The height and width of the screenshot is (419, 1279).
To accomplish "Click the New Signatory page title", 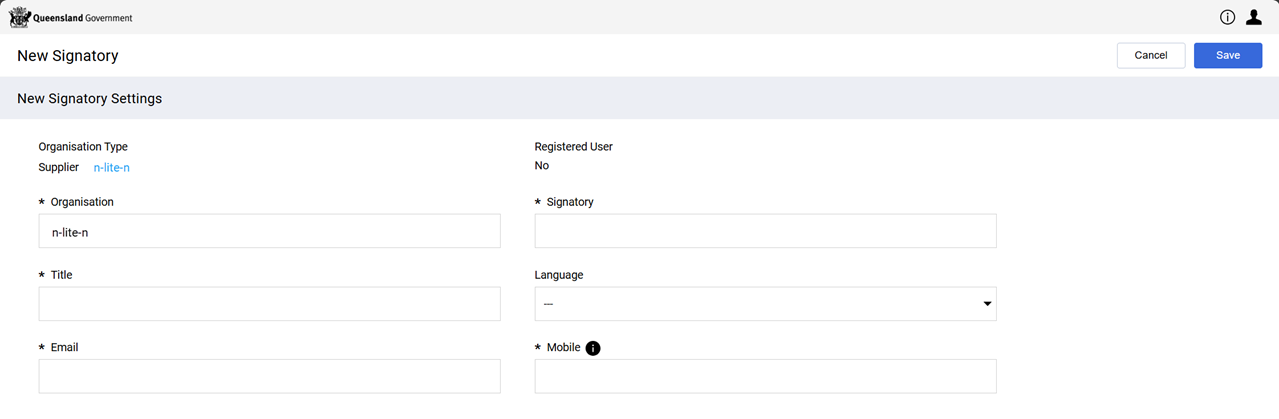I will tap(68, 56).
